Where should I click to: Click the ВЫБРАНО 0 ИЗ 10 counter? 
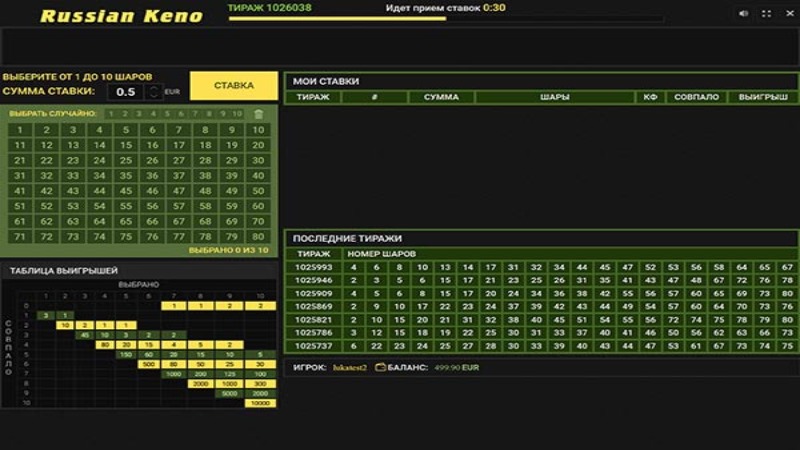coord(228,250)
